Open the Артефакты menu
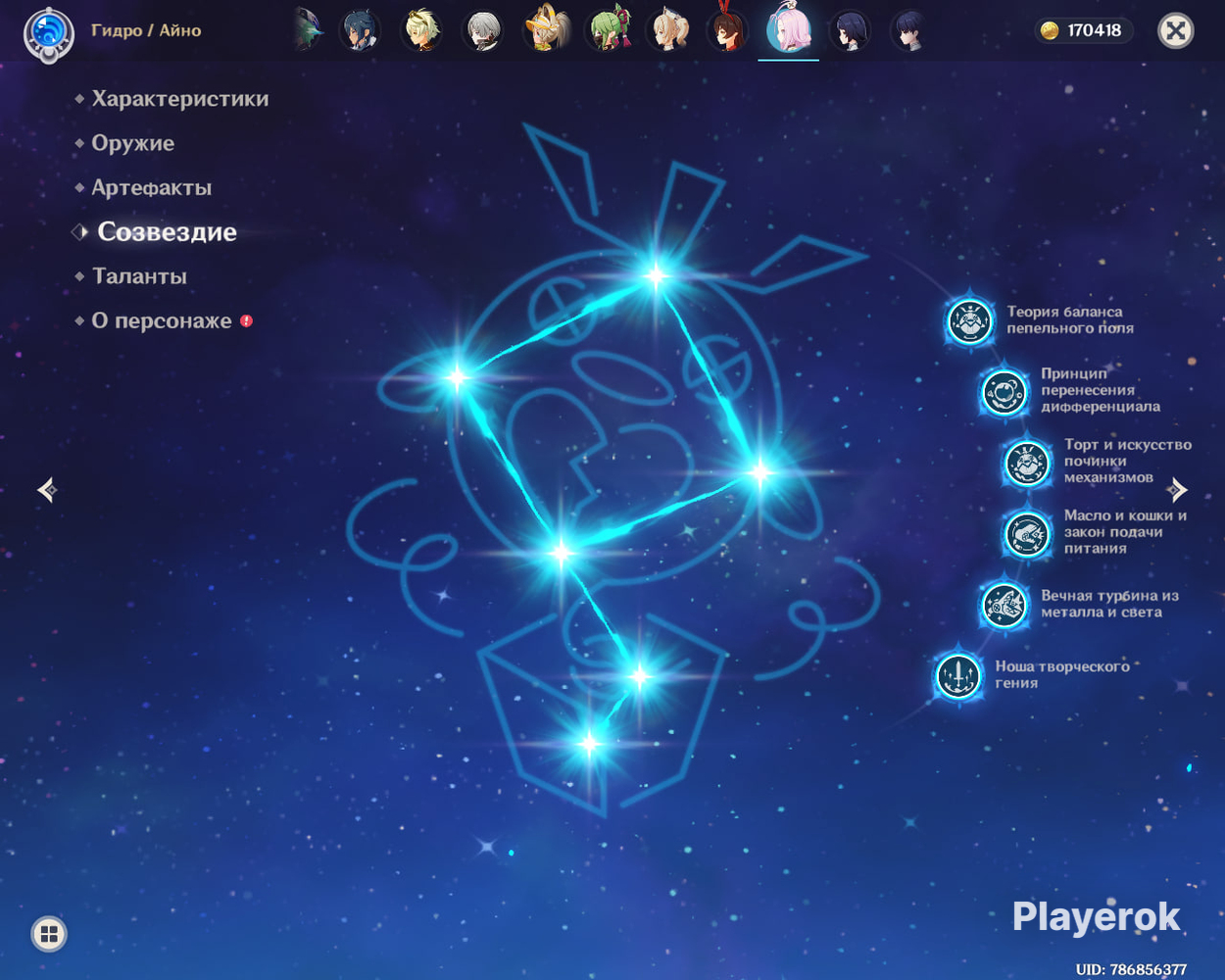 (x=151, y=187)
